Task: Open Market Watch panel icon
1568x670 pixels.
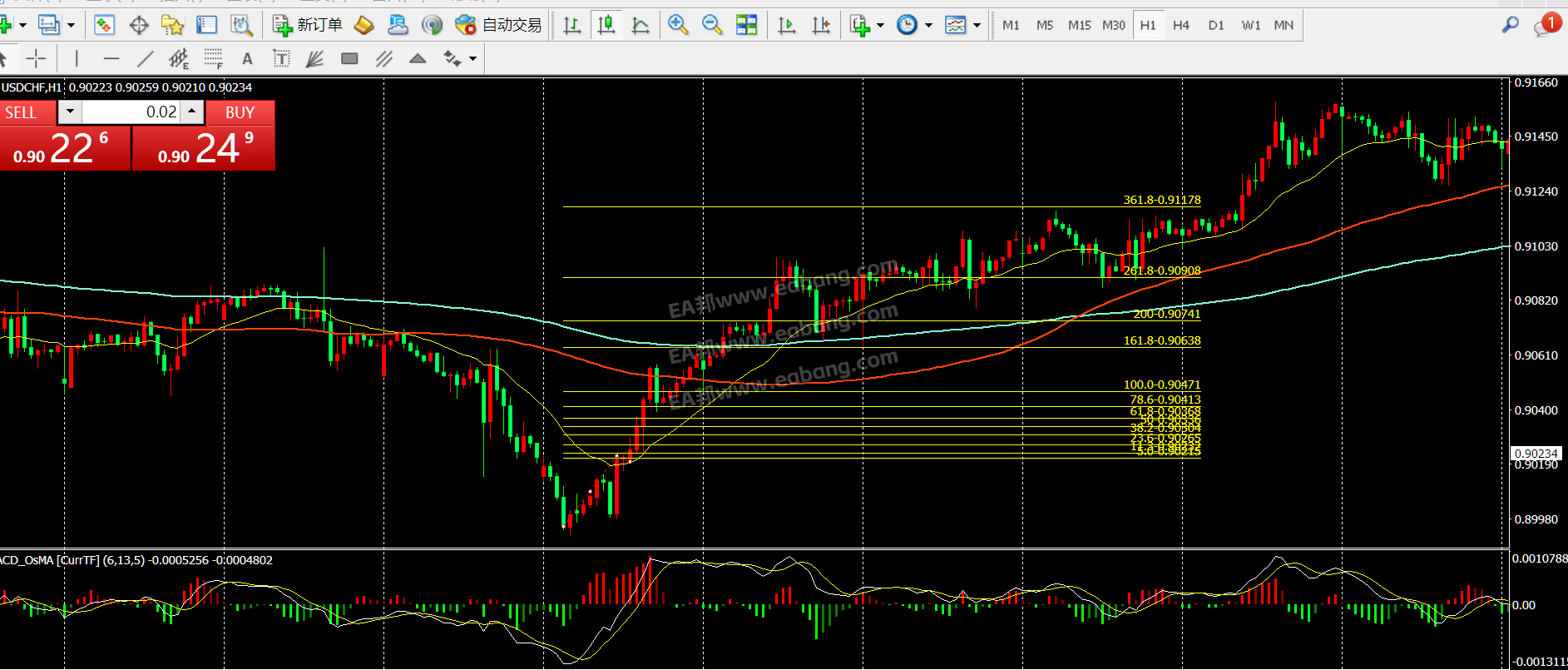Action: 104,25
